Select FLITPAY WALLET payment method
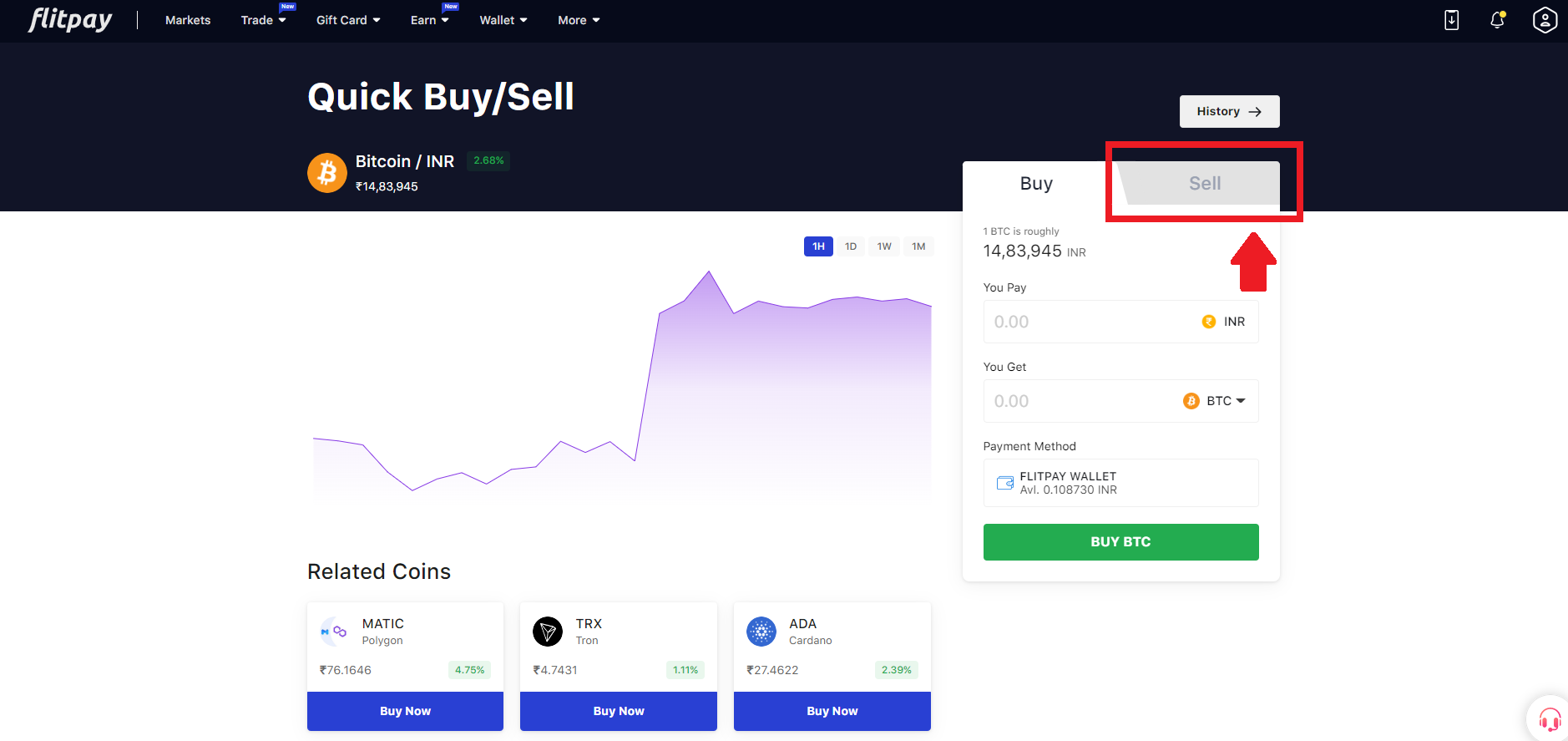Screen dimensions: 1568x741 click(x=1120, y=483)
